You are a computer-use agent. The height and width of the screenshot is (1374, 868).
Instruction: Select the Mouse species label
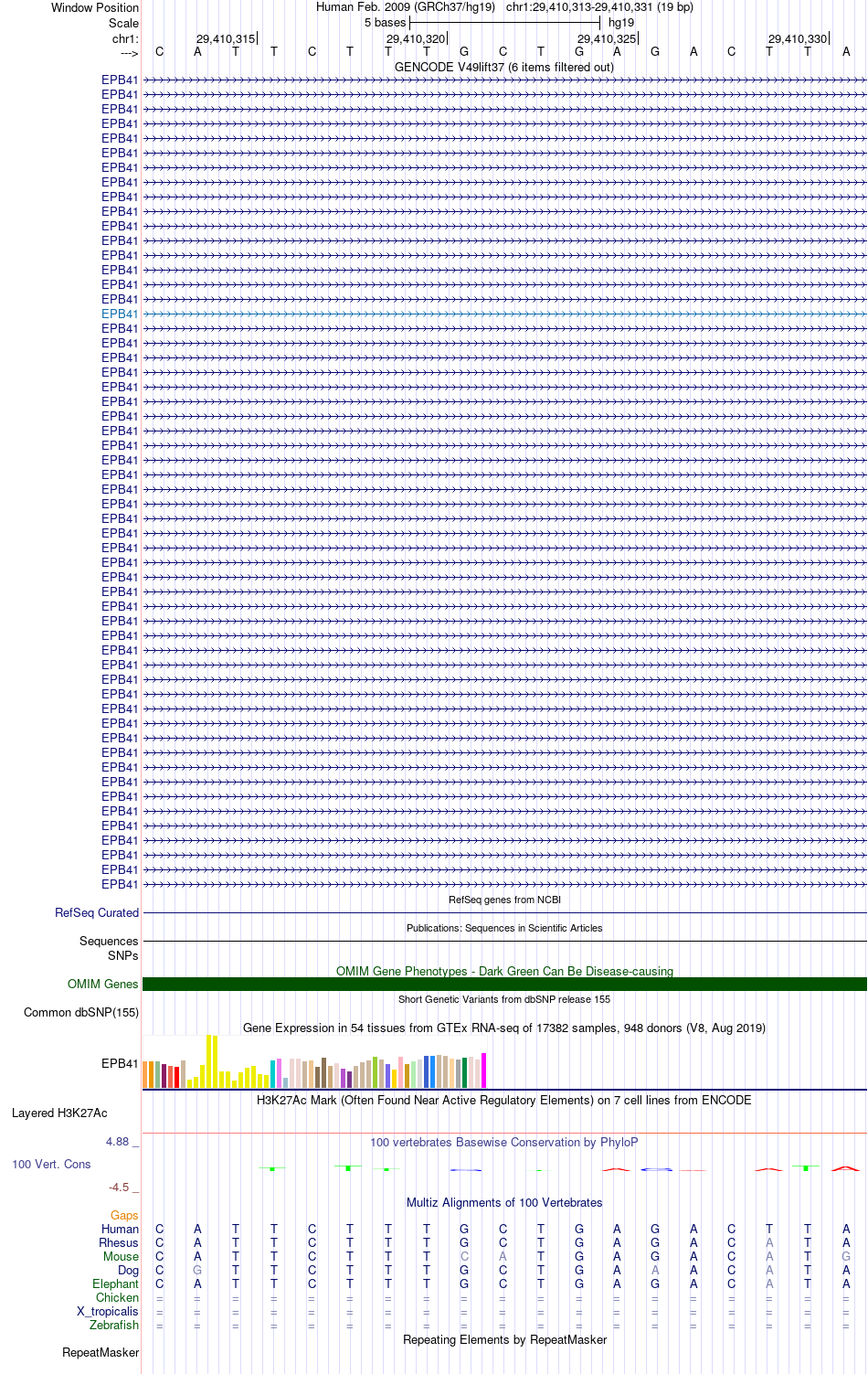[121, 1256]
